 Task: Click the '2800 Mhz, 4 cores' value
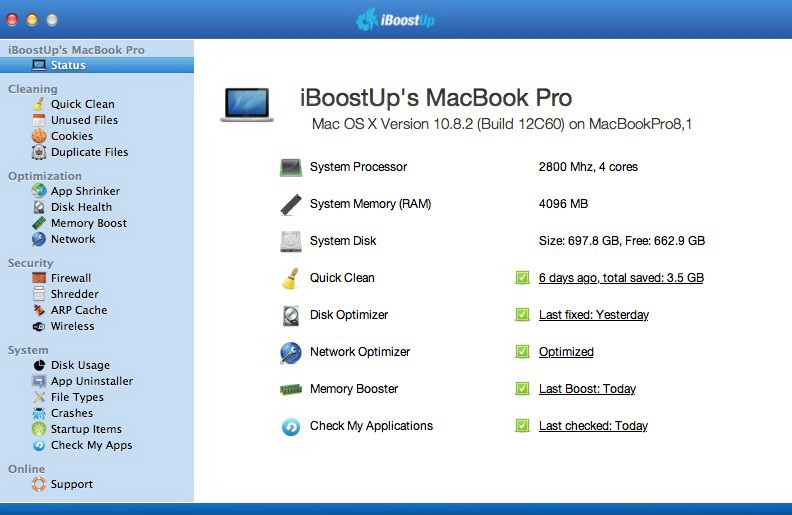click(588, 167)
